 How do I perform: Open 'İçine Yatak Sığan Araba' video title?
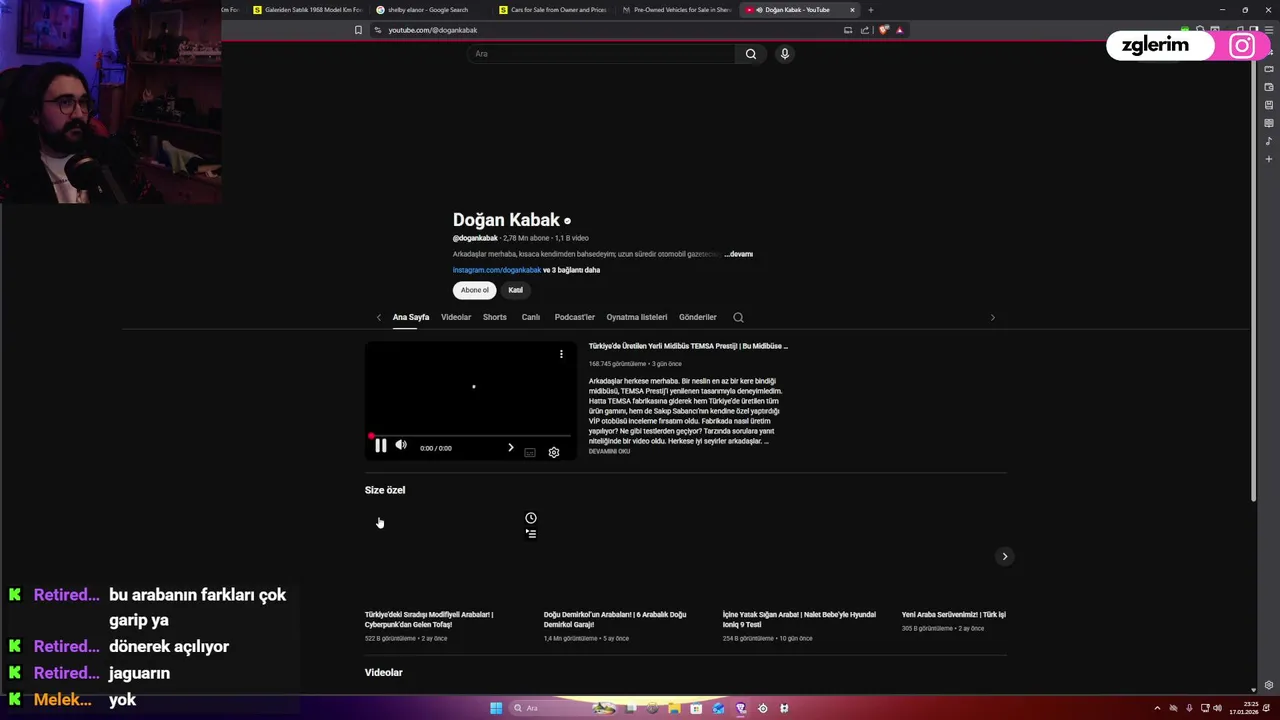(x=799, y=619)
